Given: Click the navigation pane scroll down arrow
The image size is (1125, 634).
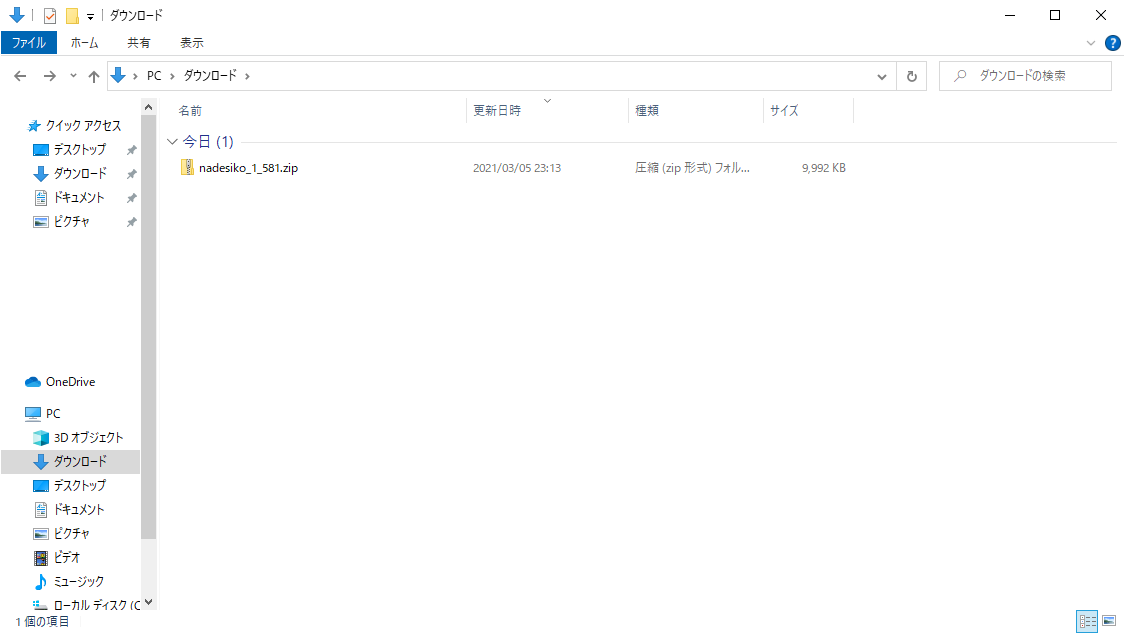Looking at the screenshot, I should (x=149, y=602).
